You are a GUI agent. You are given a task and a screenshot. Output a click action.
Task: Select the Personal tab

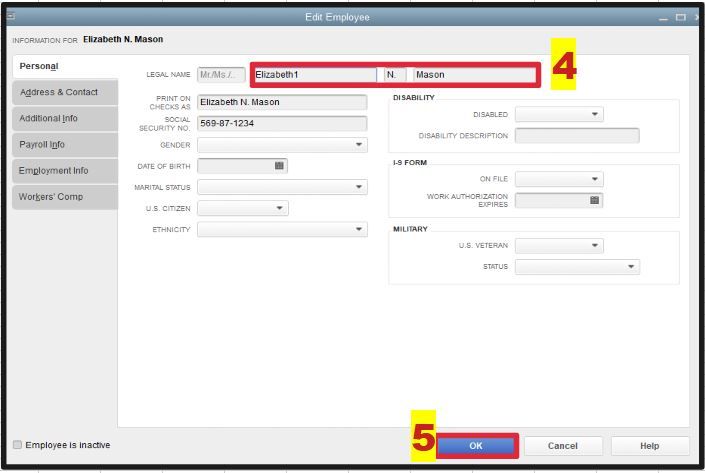pyautogui.click(x=65, y=67)
